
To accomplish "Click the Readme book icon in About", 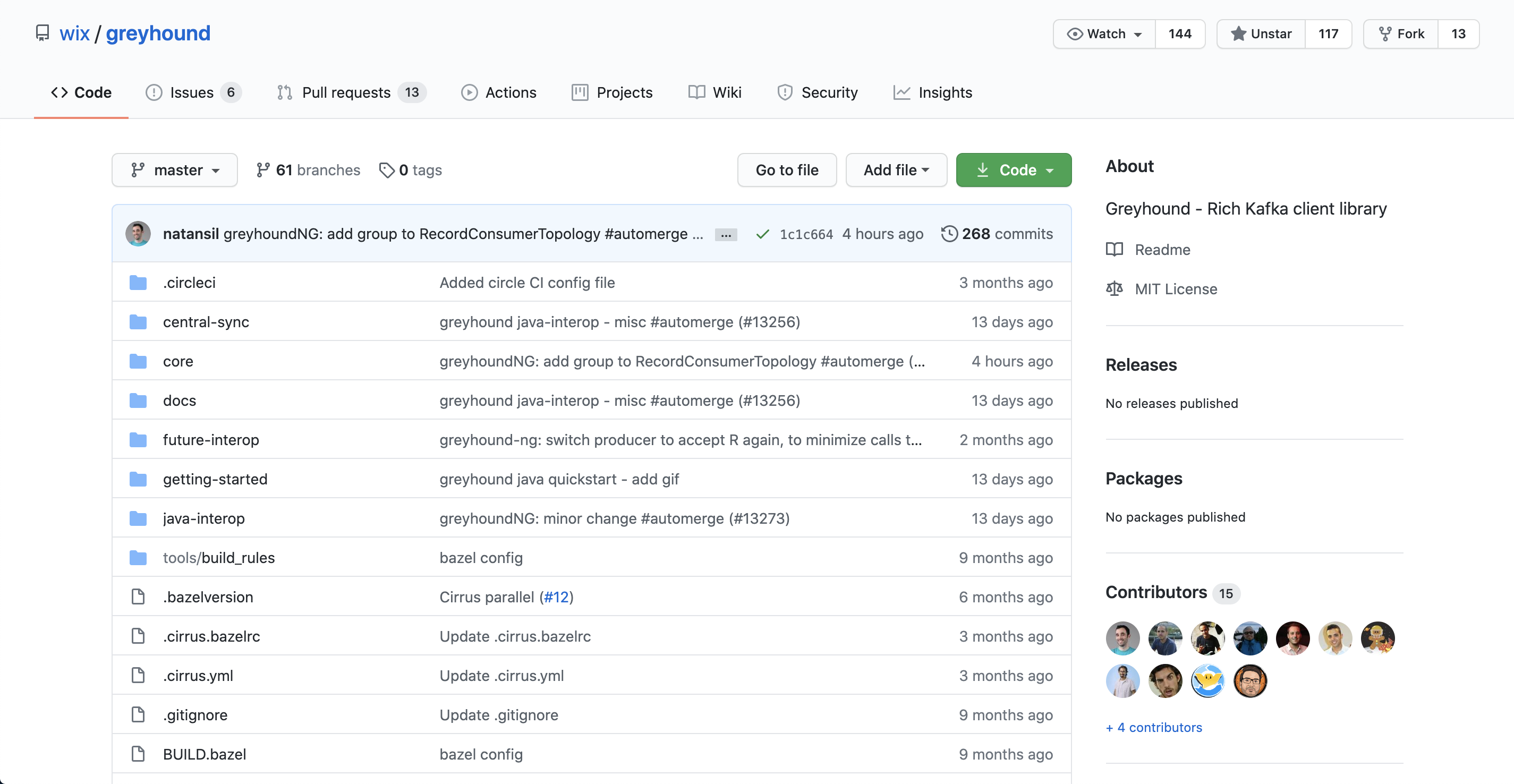I will pos(1114,250).
